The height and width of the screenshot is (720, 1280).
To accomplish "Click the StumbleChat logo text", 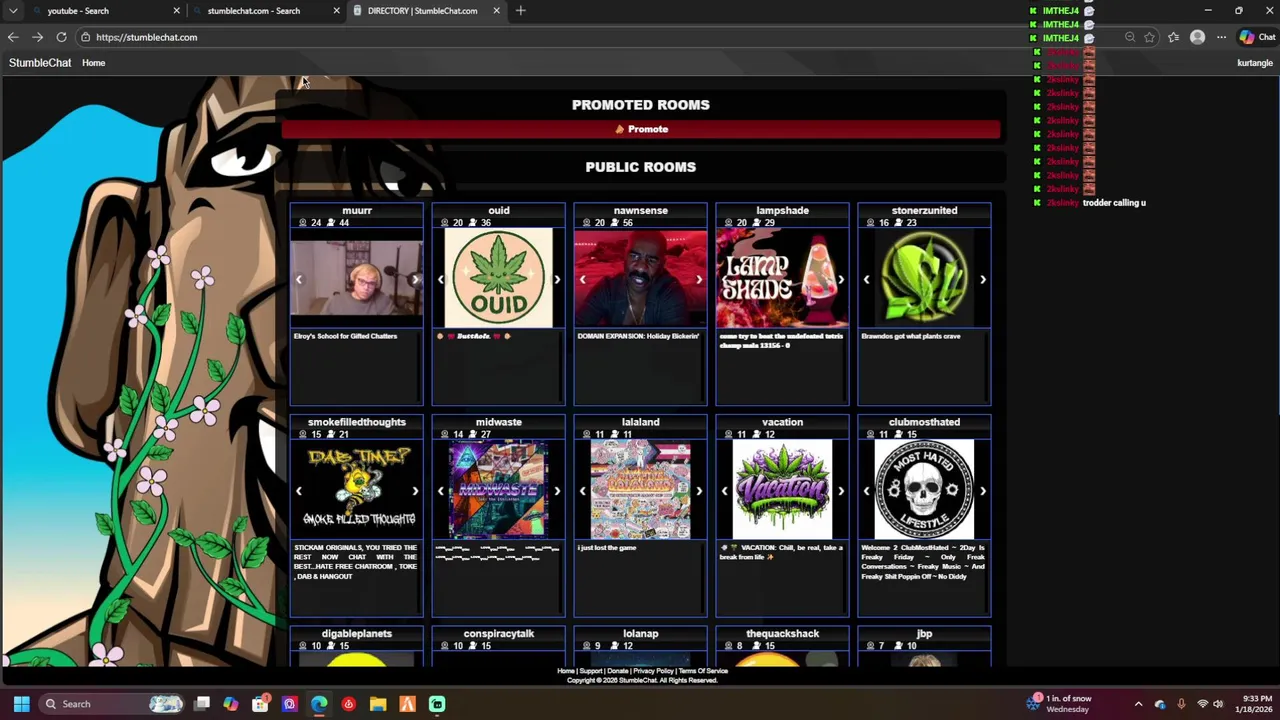I will pos(40,63).
